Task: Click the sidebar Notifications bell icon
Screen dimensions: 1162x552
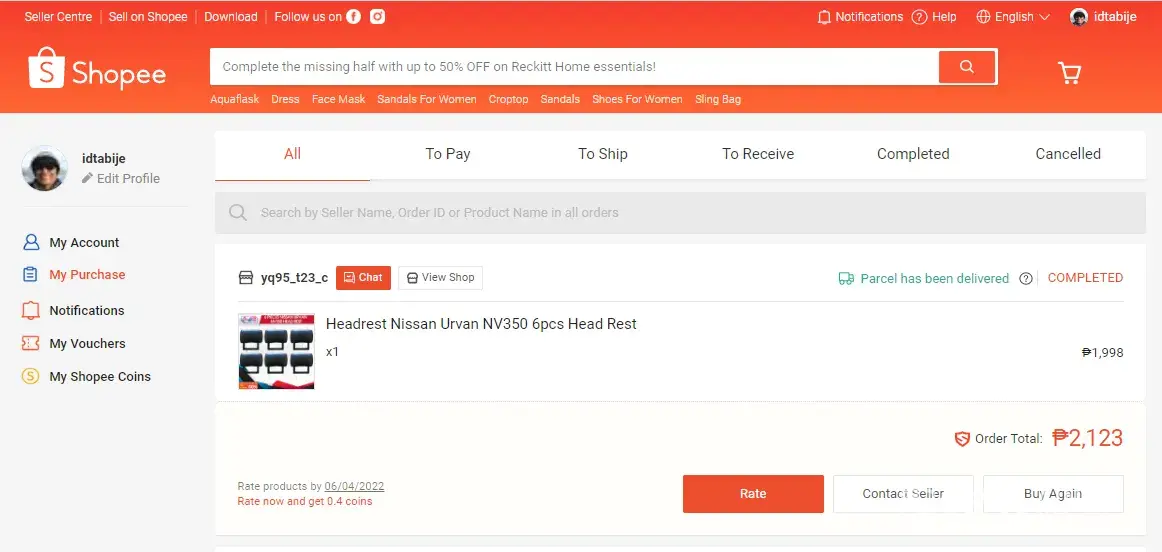Action: click(30, 310)
